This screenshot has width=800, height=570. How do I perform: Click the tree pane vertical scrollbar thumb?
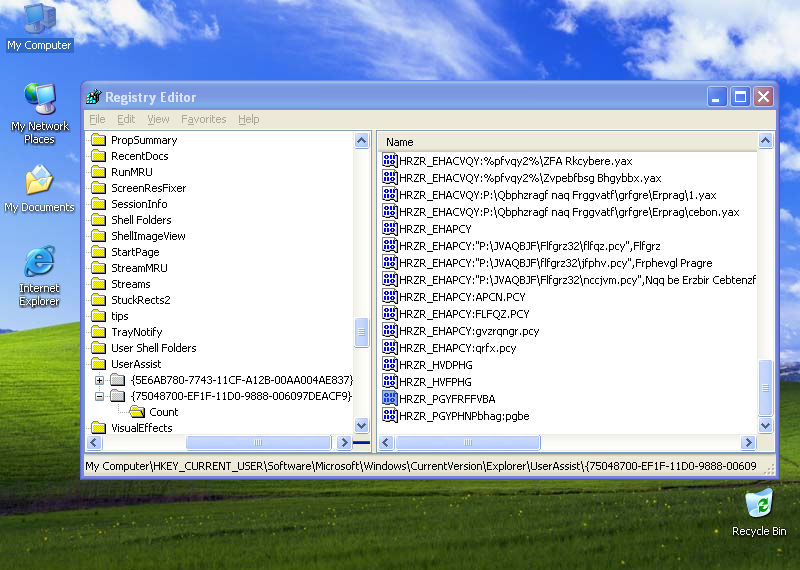(361, 332)
